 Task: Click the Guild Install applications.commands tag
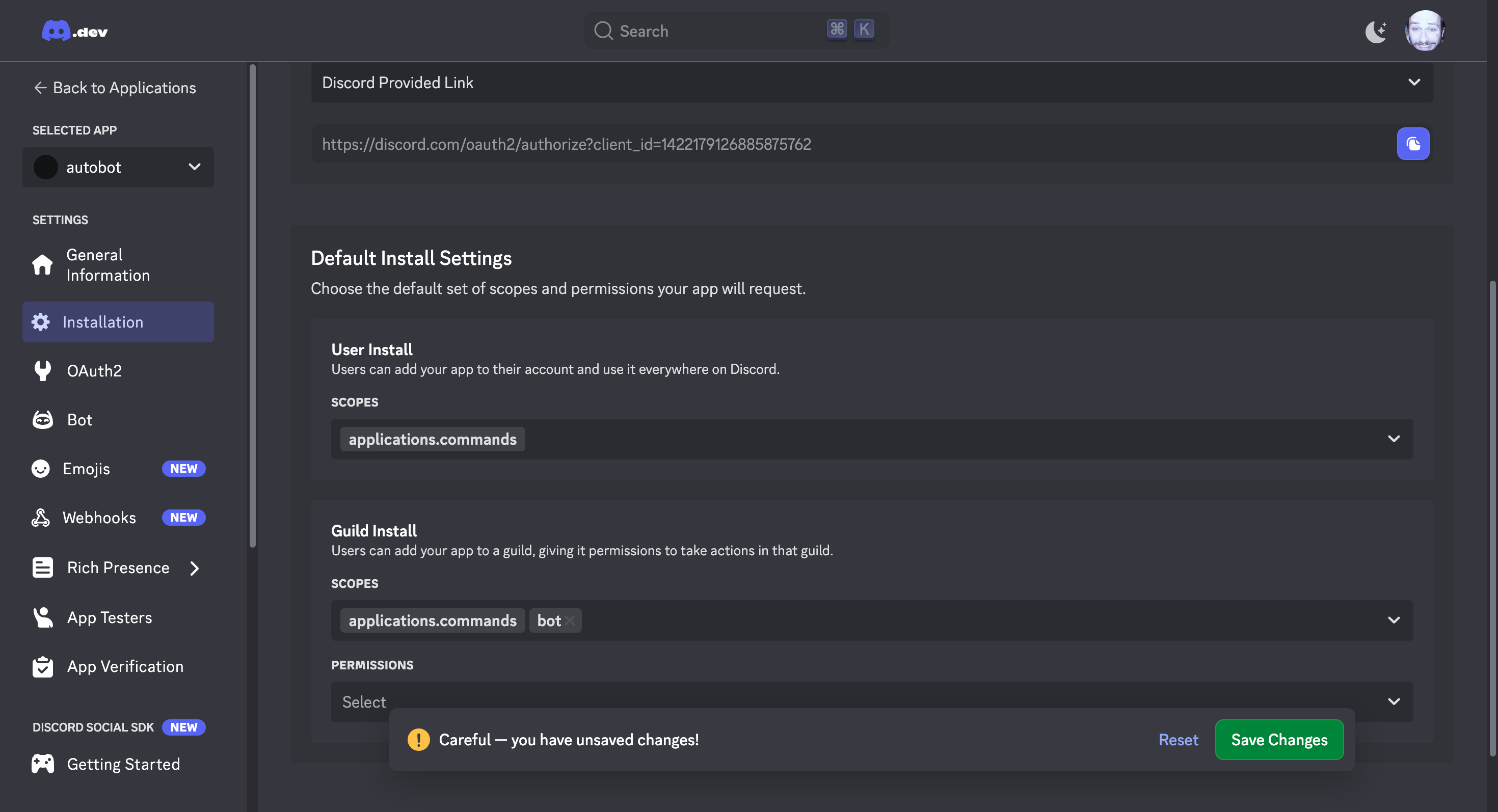pos(432,621)
